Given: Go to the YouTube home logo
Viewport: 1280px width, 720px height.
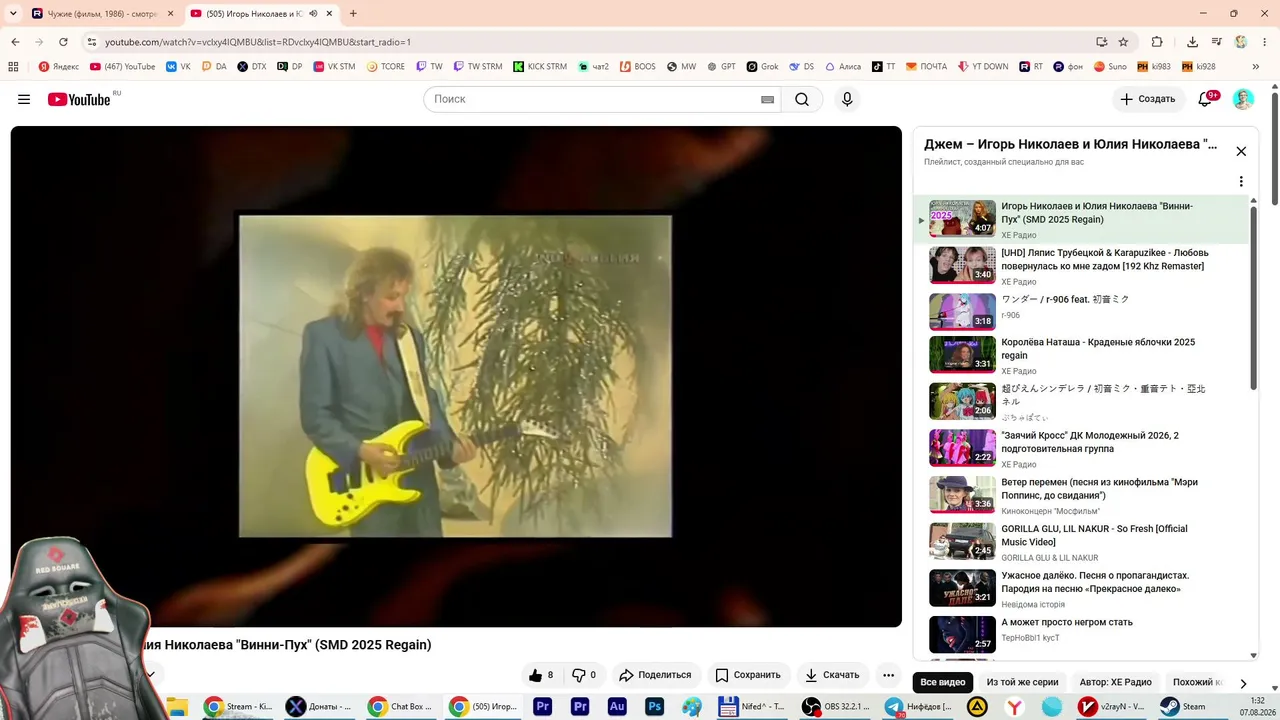Looking at the screenshot, I should (x=79, y=99).
